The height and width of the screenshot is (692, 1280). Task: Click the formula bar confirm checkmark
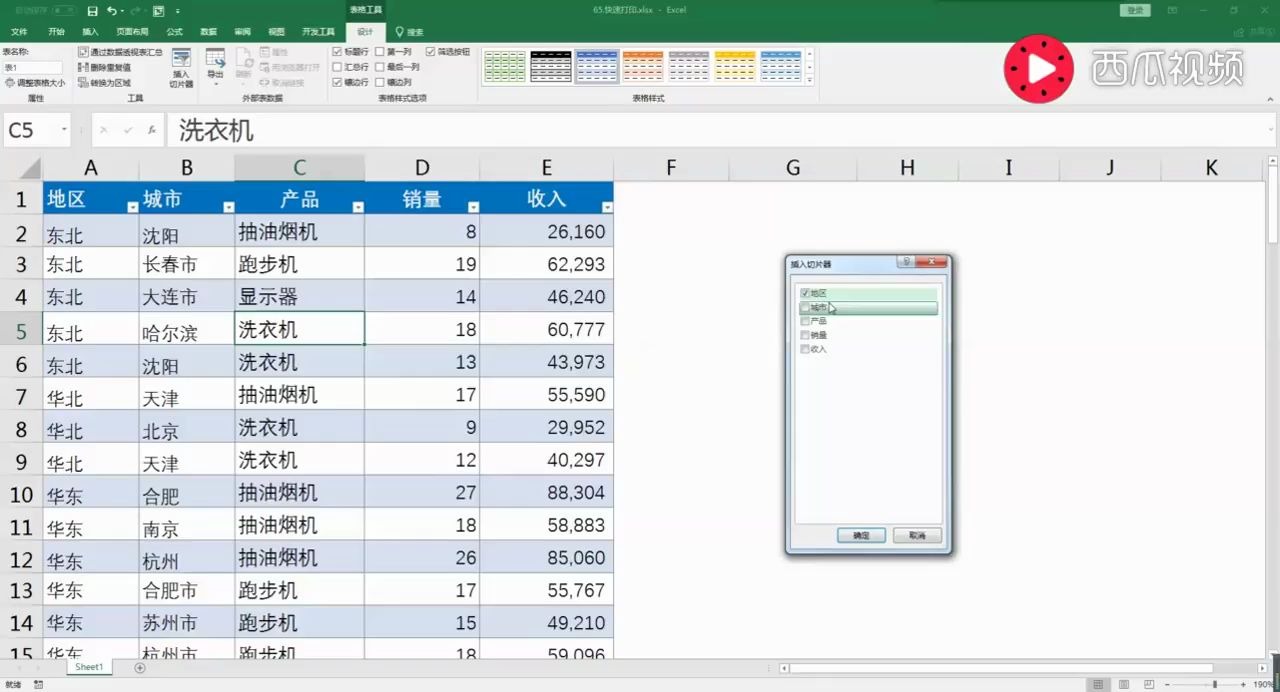point(128,130)
